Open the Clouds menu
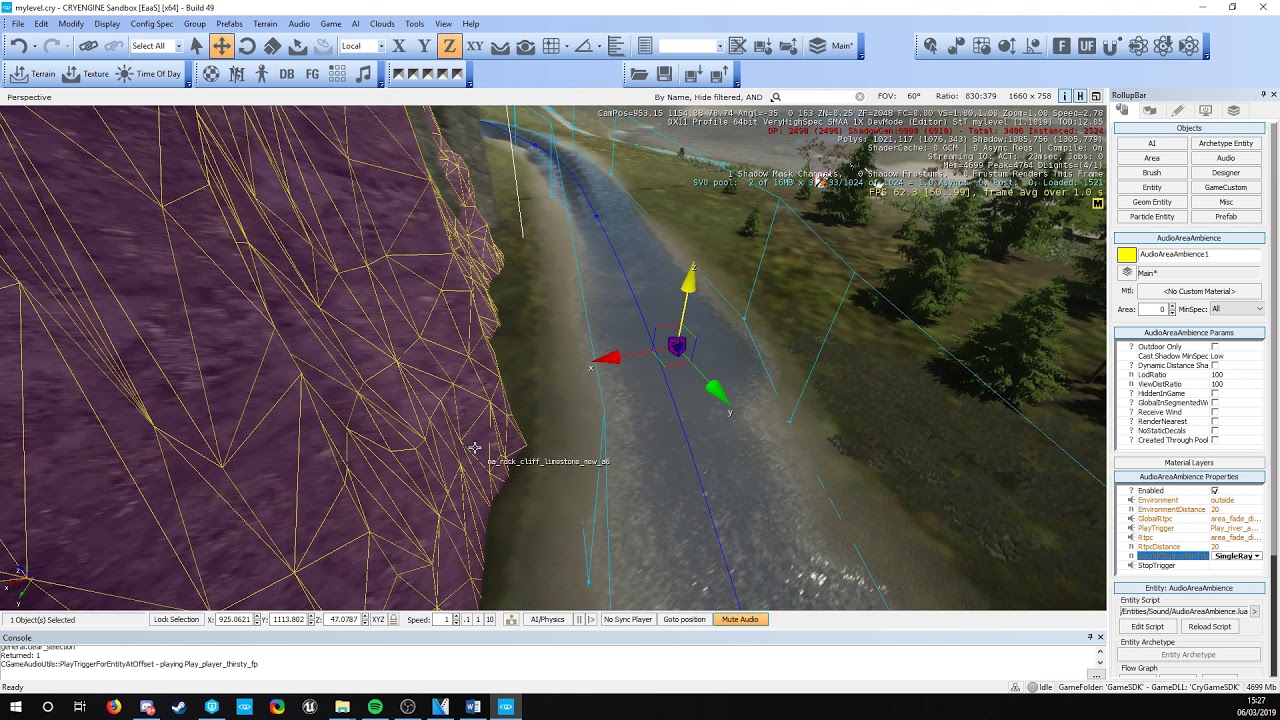The height and width of the screenshot is (720, 1280). [x=382, y=24]
